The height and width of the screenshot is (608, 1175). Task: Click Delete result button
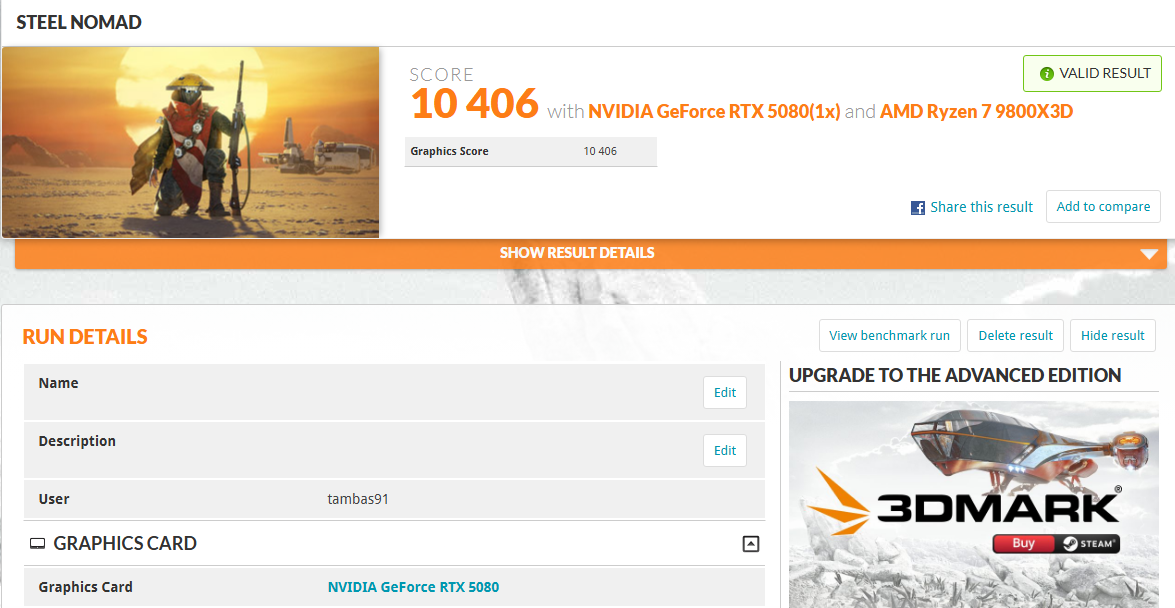click(x=1015, y=335)
